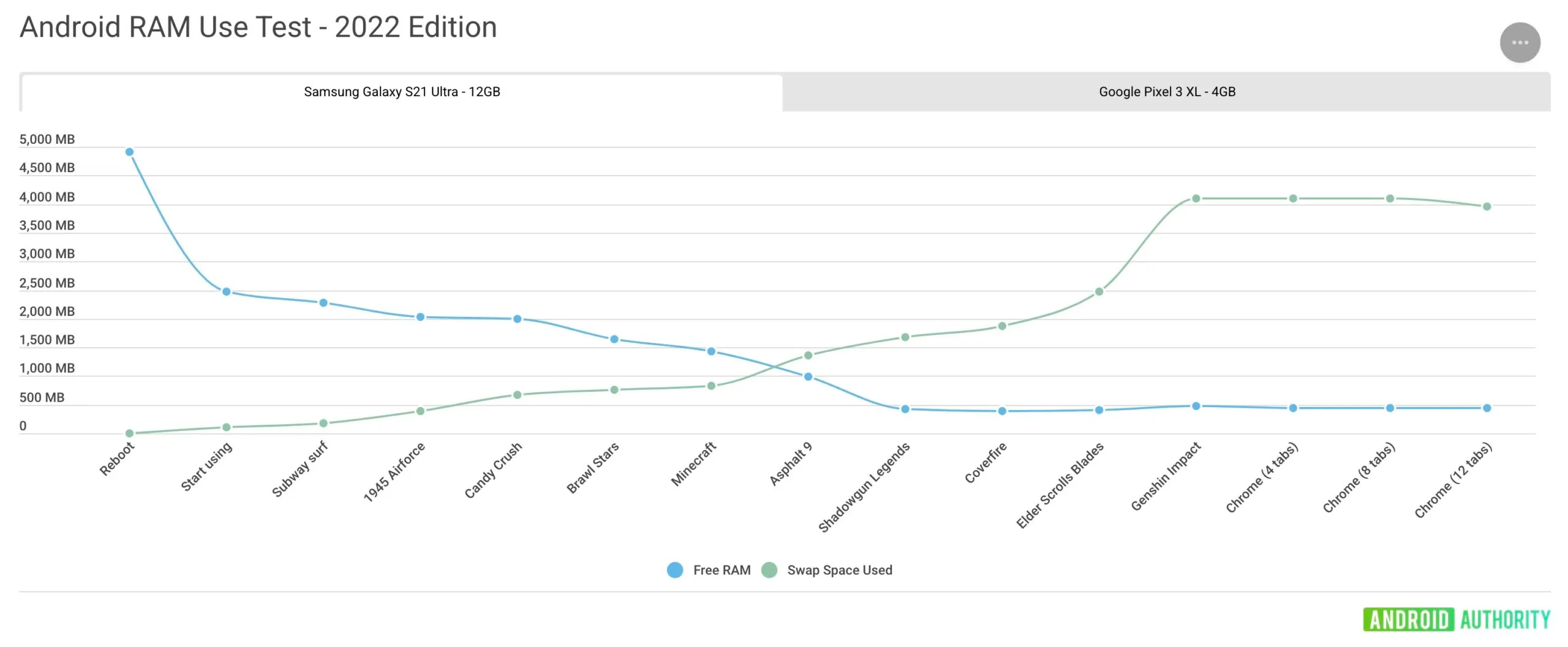Open the three-dots chart options menu

pyautogui.click(x=1520, y=42)
